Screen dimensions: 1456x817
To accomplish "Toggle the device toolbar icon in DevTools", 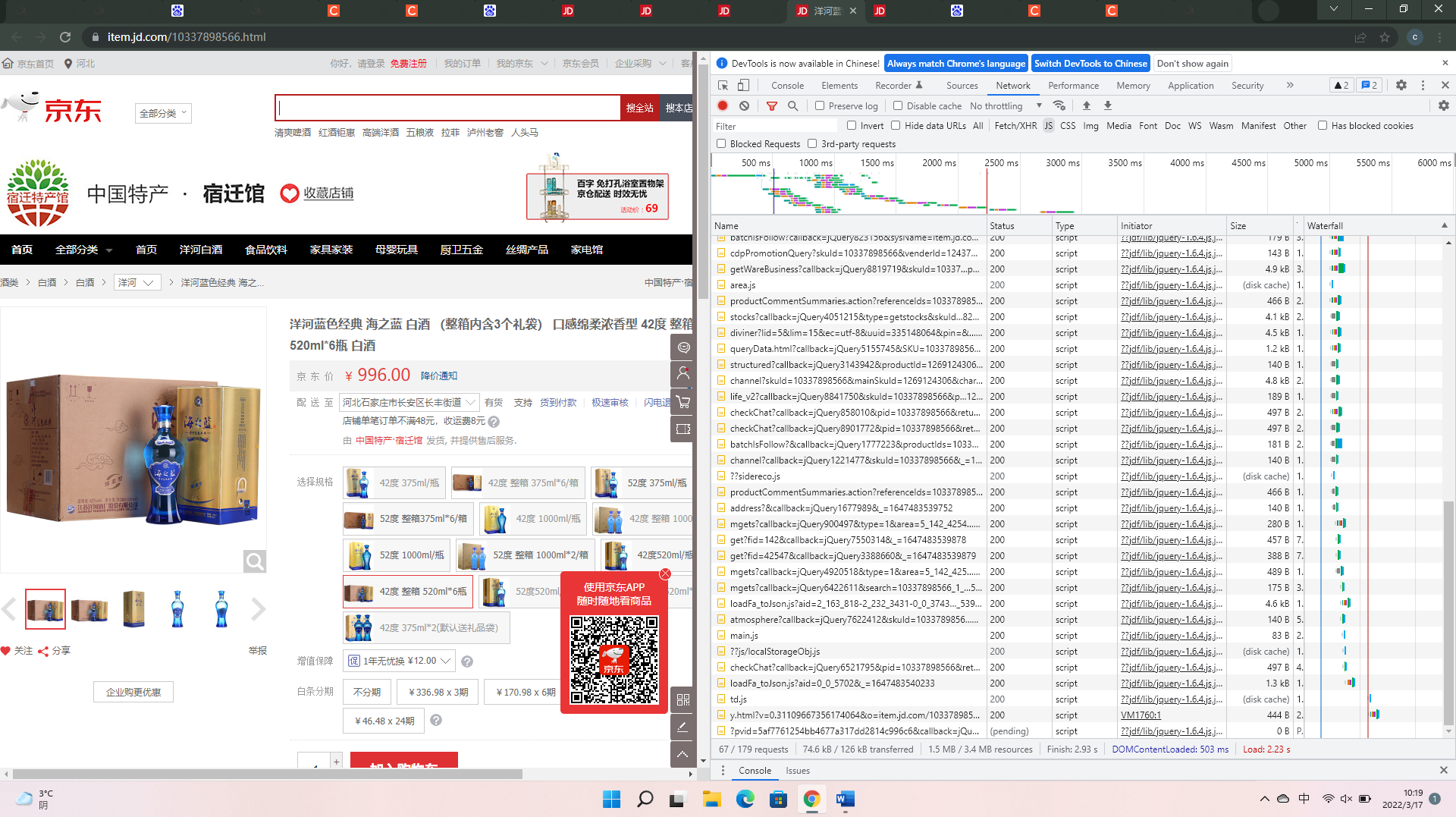I will pos(743,86).
